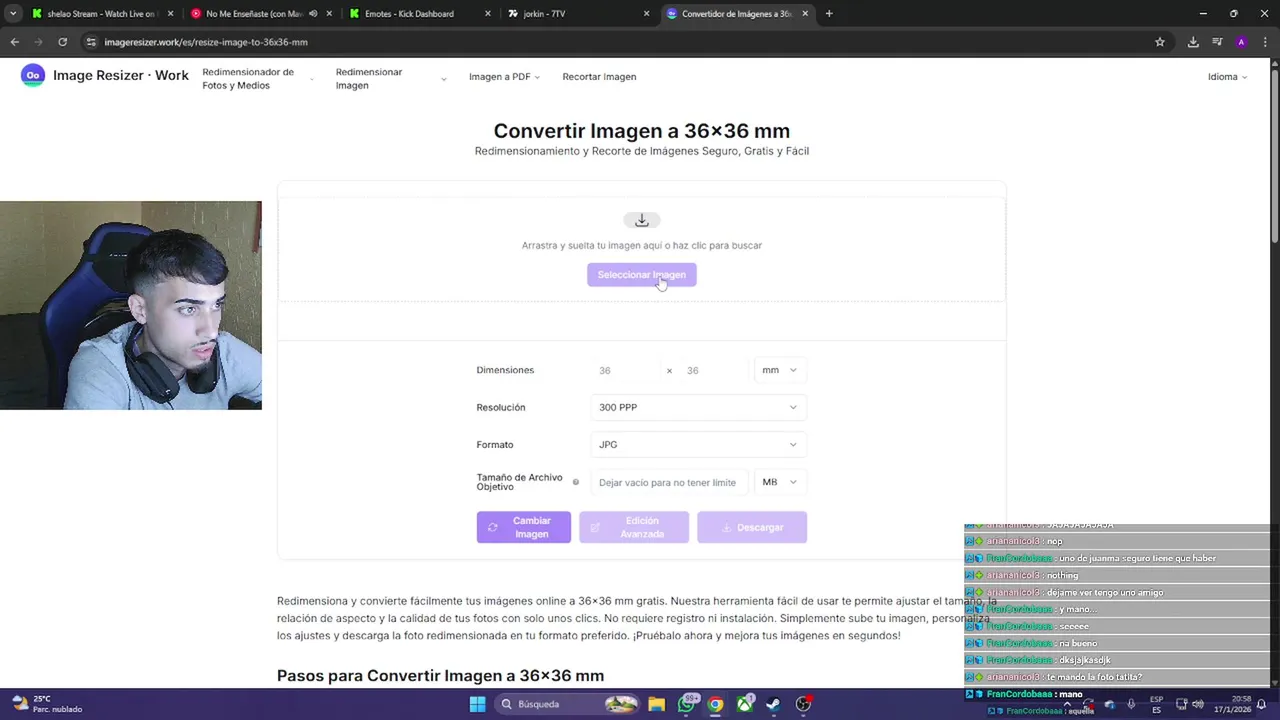This screenshot has width=1280, height=720.
Task: Open the tab search chevron at top left
Action: (x=13, y=14)
